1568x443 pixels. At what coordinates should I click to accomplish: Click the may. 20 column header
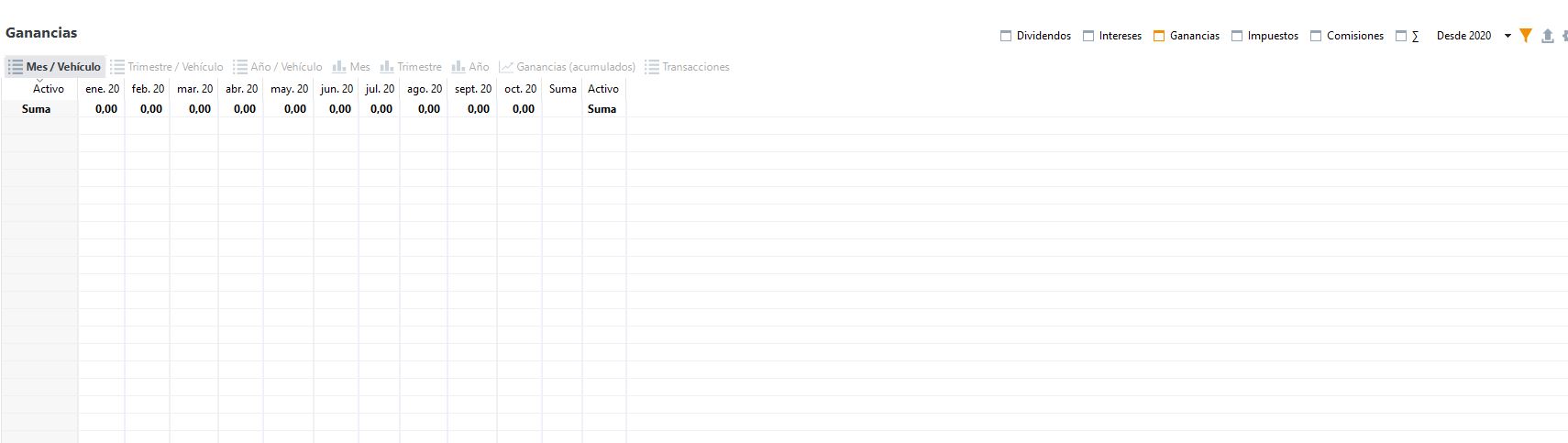pos(289,89)
